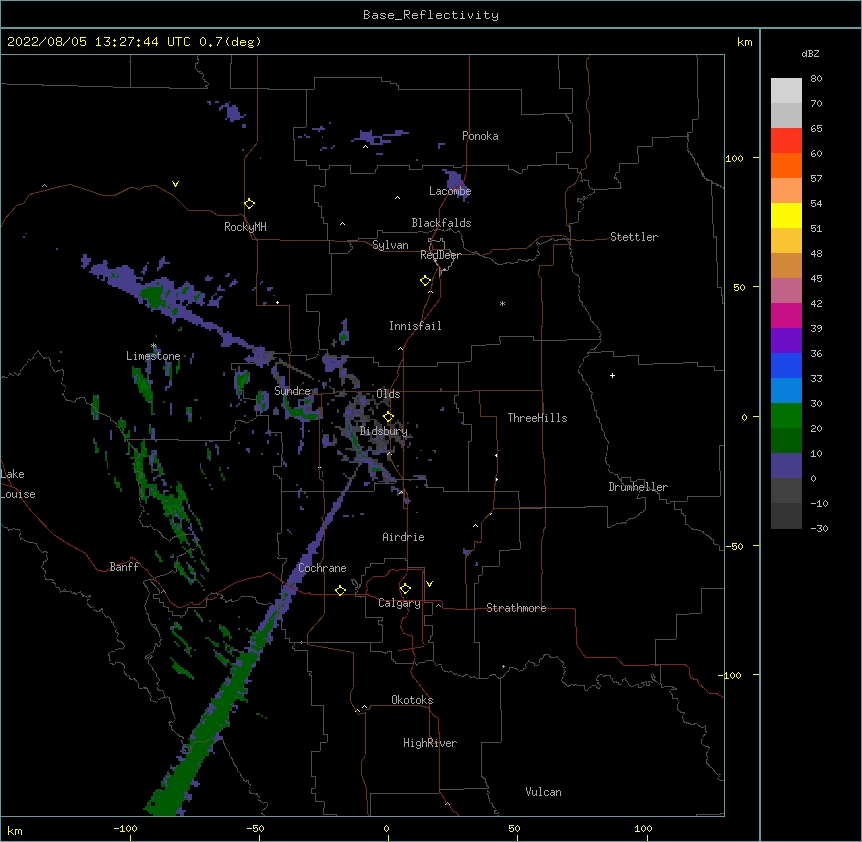
Task: Select the magenta swatch in the dBZ legend
Action: click(786, 316)
